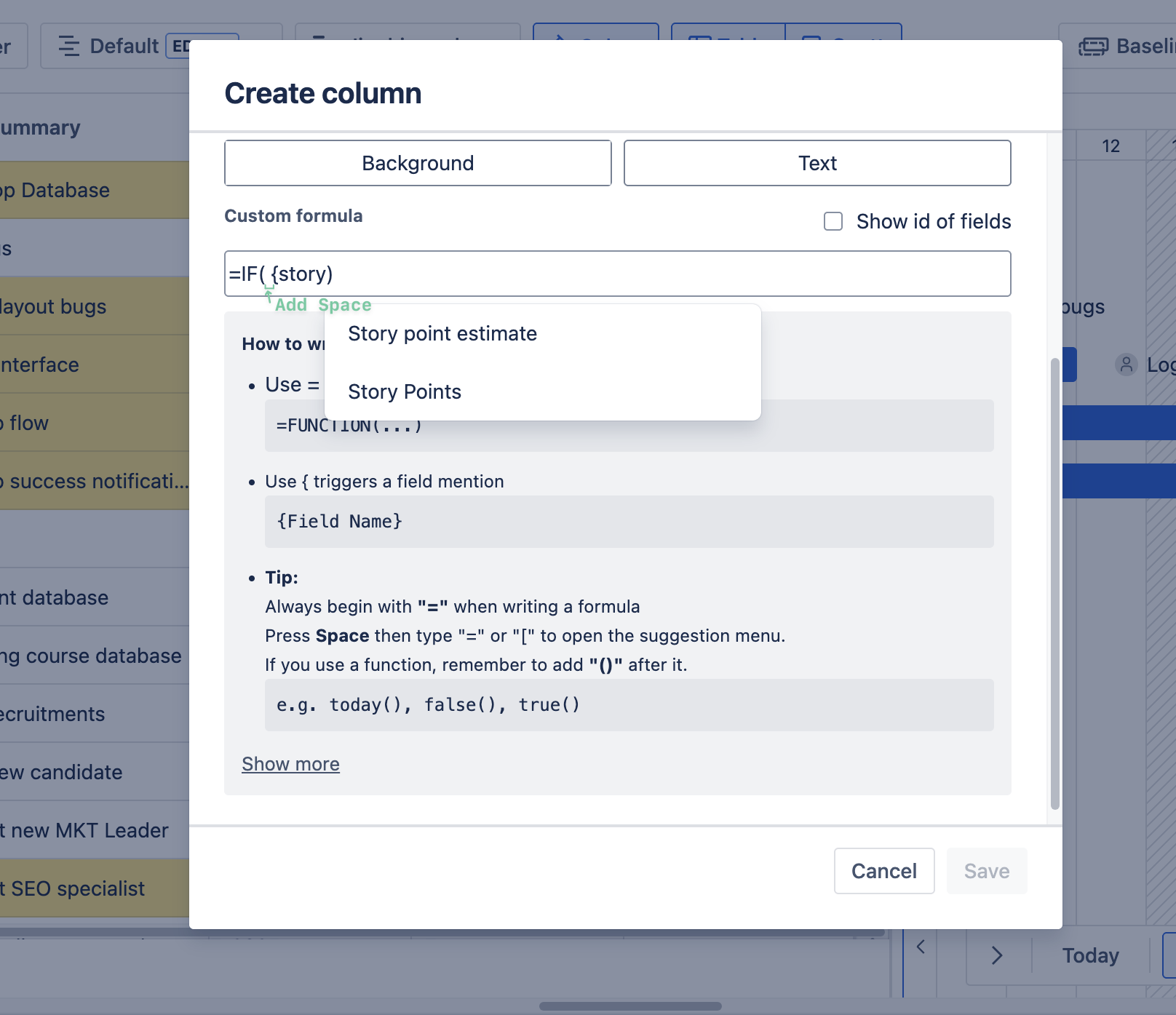Click the Baseline icon in toolbar
The width and height of the screenshot is (1176, 1015).
pyautogui.click(x=1093, y=47)
